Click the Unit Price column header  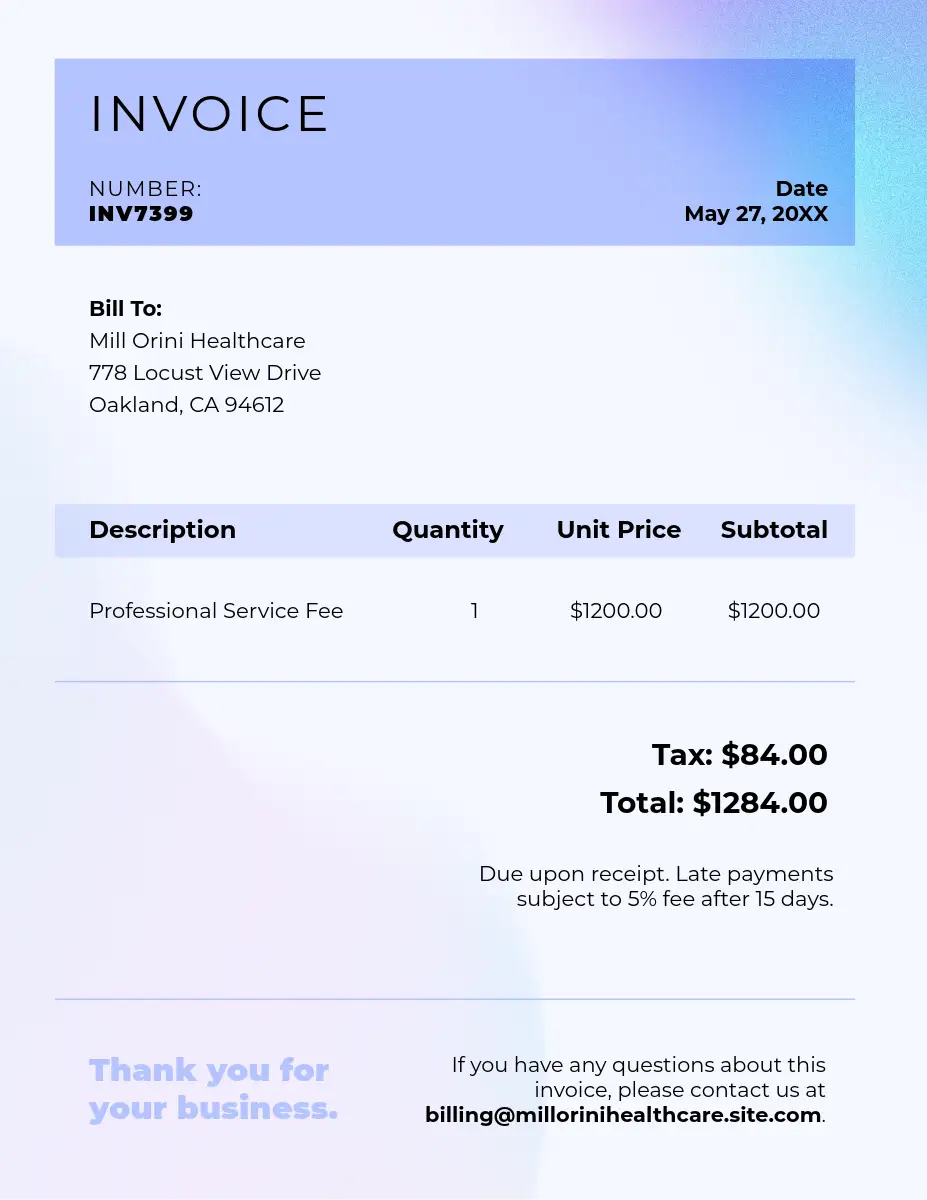[618, 530]
